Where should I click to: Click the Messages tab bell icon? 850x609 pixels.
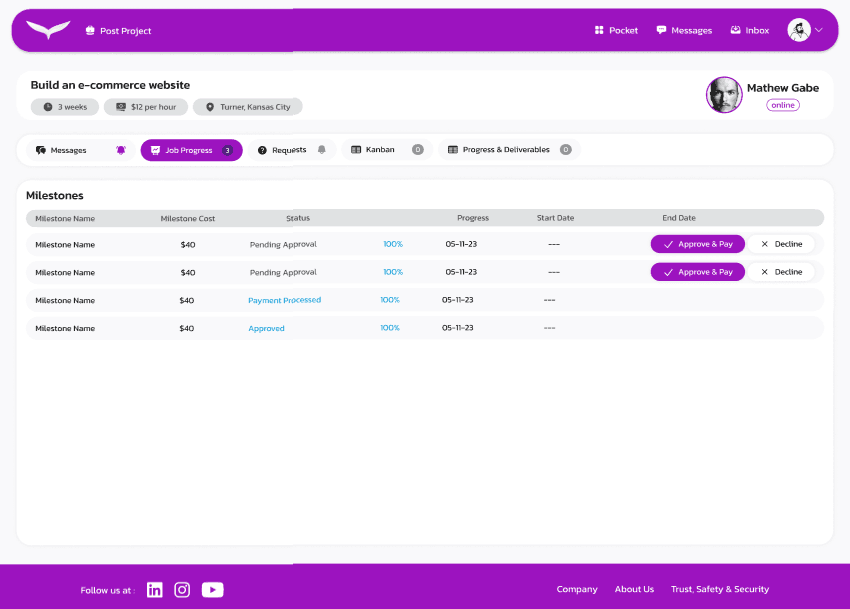(x=121, y=150)
